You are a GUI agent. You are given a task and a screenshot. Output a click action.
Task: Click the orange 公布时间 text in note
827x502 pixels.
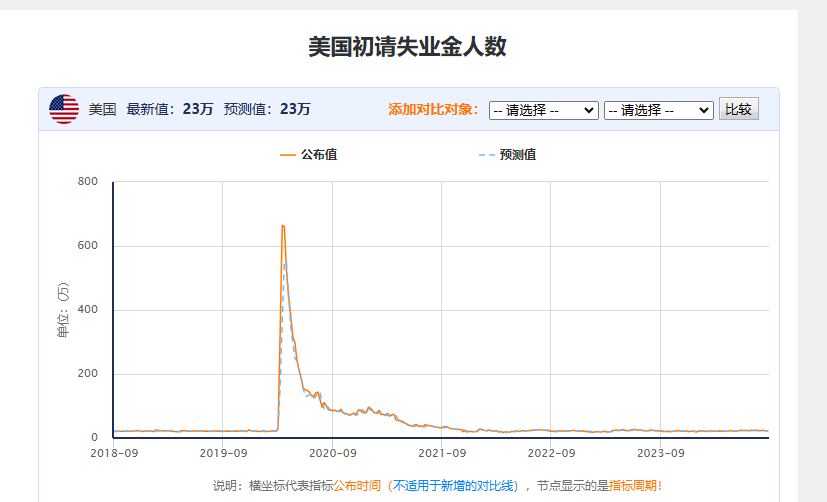click(x=357, y=486)
